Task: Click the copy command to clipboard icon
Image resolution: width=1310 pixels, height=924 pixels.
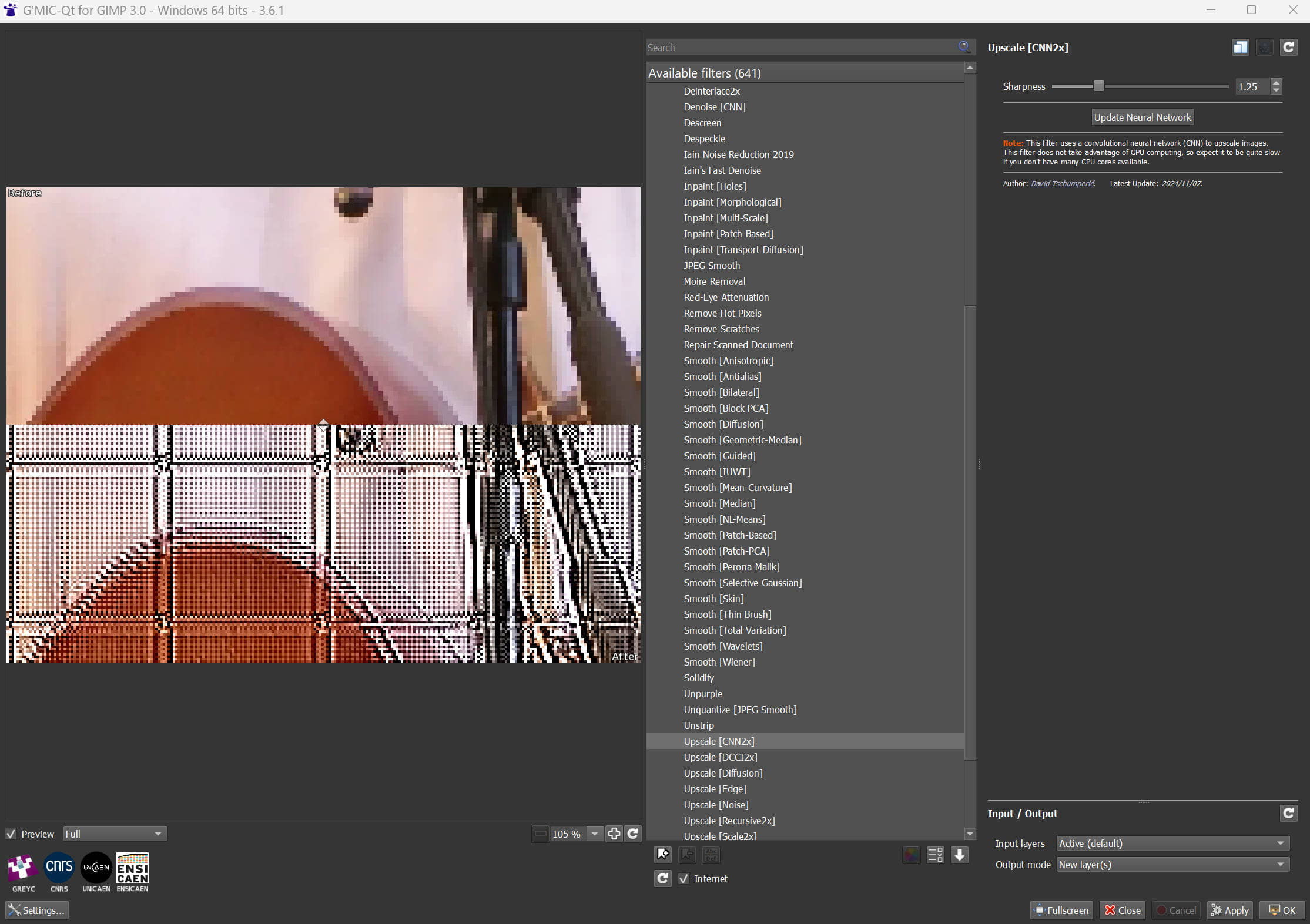Action: [1240, 48]
